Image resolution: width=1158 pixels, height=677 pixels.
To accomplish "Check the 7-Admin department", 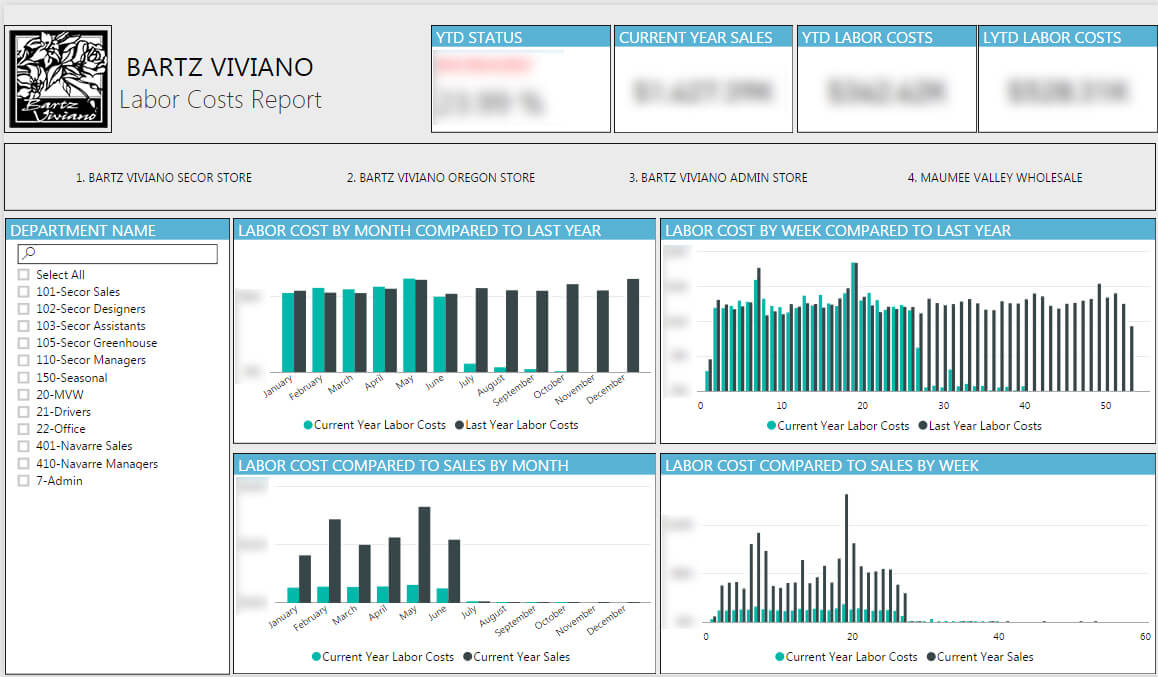I will tap(23, 481).
